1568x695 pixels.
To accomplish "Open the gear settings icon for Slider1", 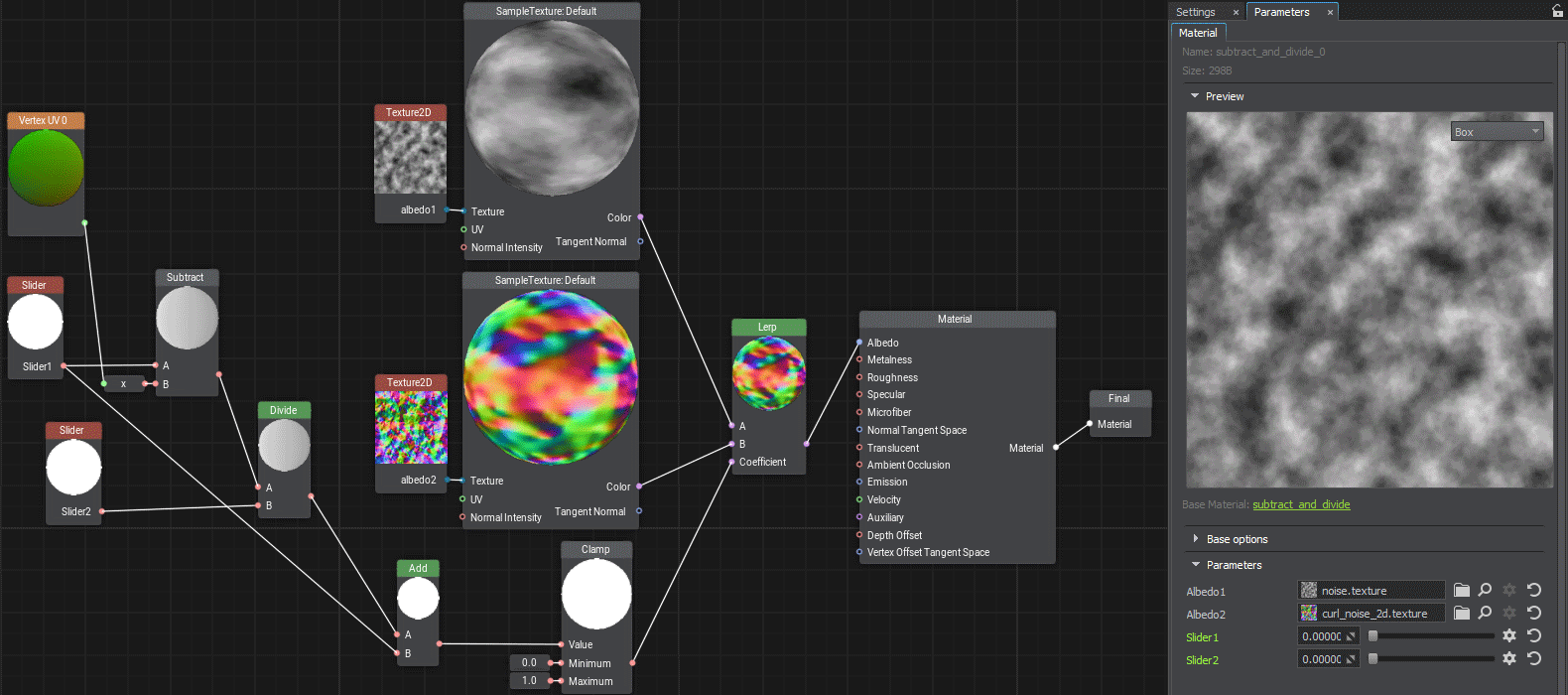I will pos(1509,635).
